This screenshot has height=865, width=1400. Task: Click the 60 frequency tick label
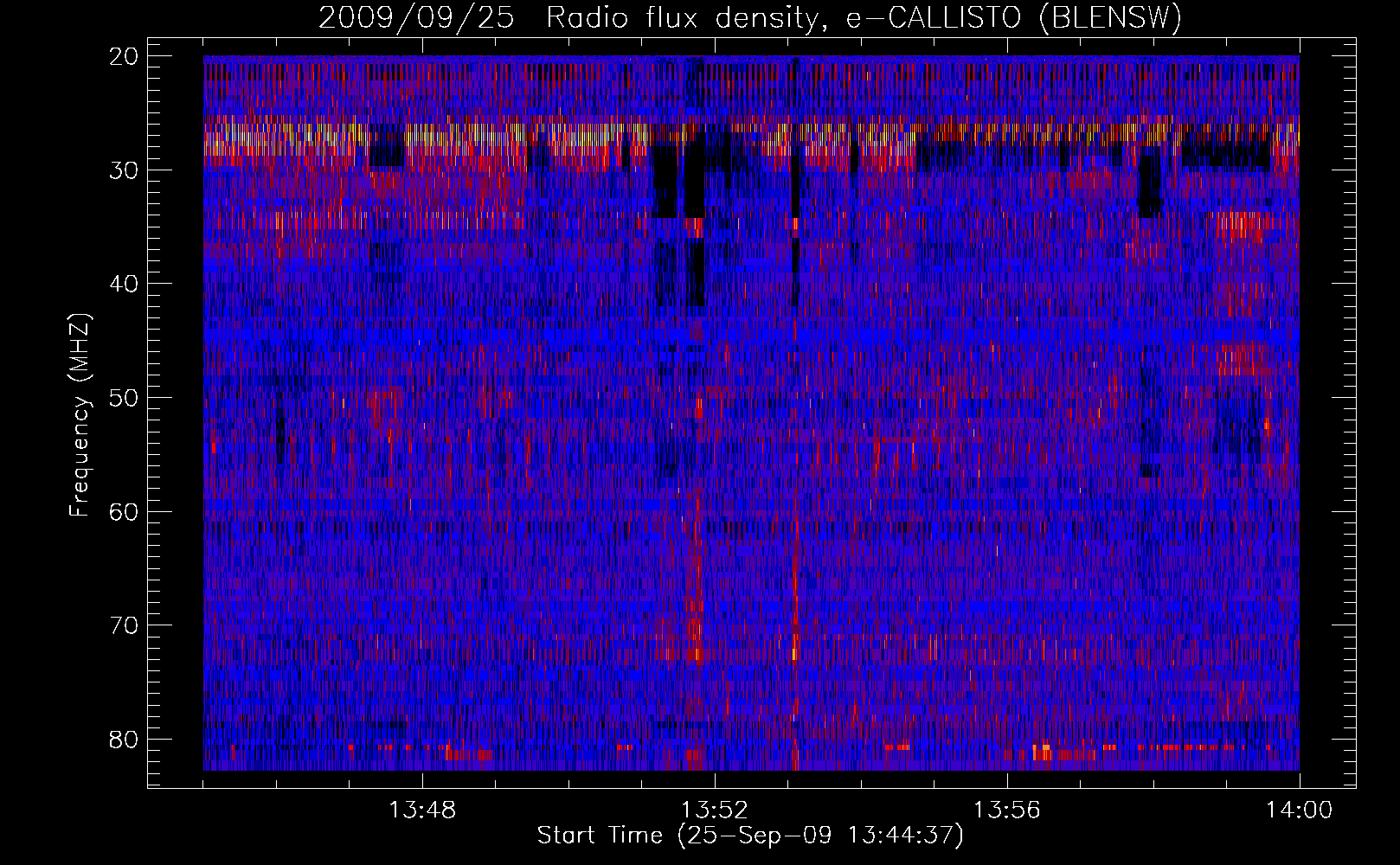125,512
